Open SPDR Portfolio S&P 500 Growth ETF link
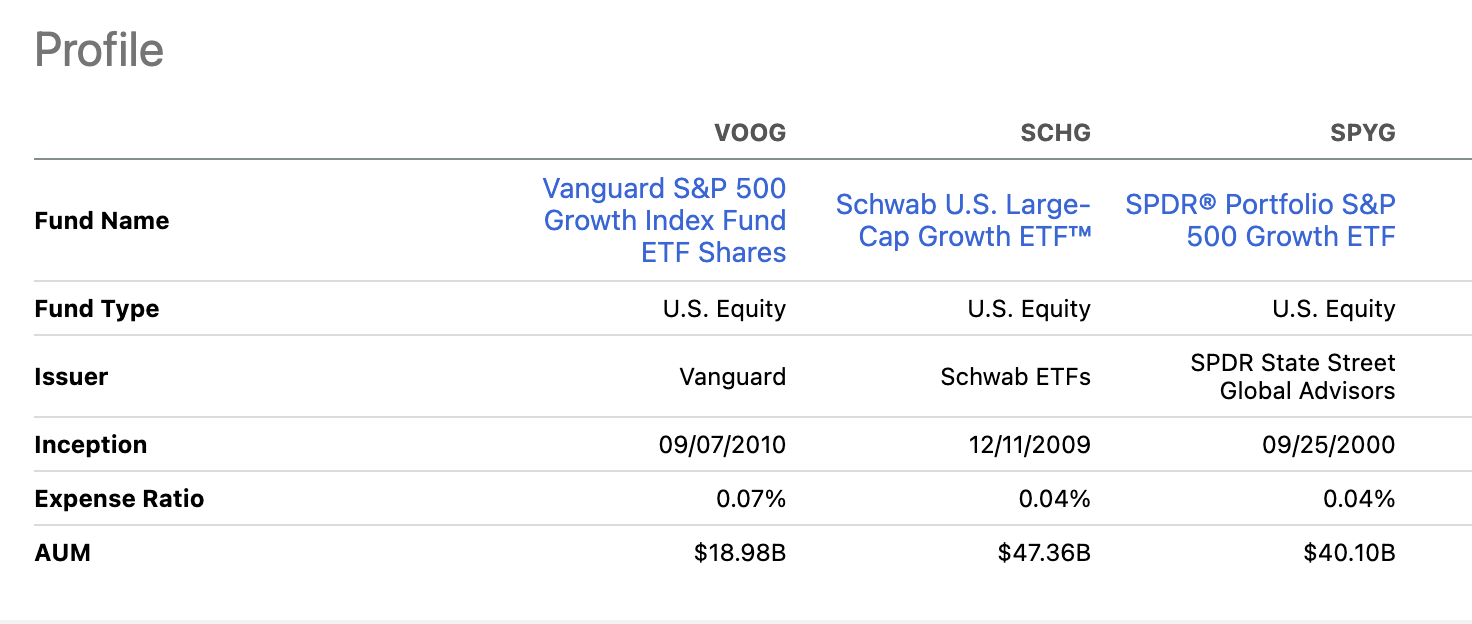 click(x=1260, y=220)
